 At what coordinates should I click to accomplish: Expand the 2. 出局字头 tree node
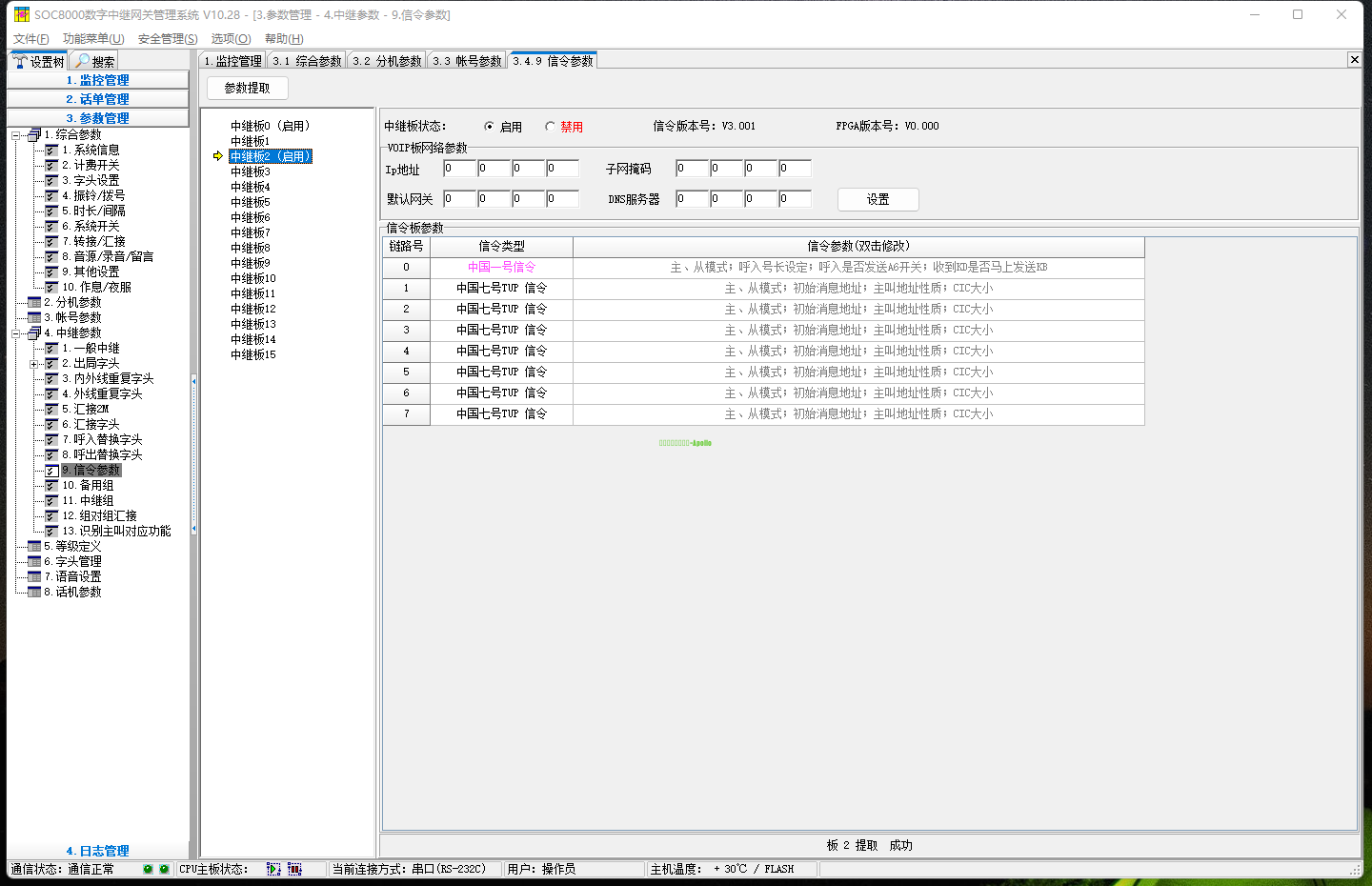pyautogui.click(x=34, y=364)
